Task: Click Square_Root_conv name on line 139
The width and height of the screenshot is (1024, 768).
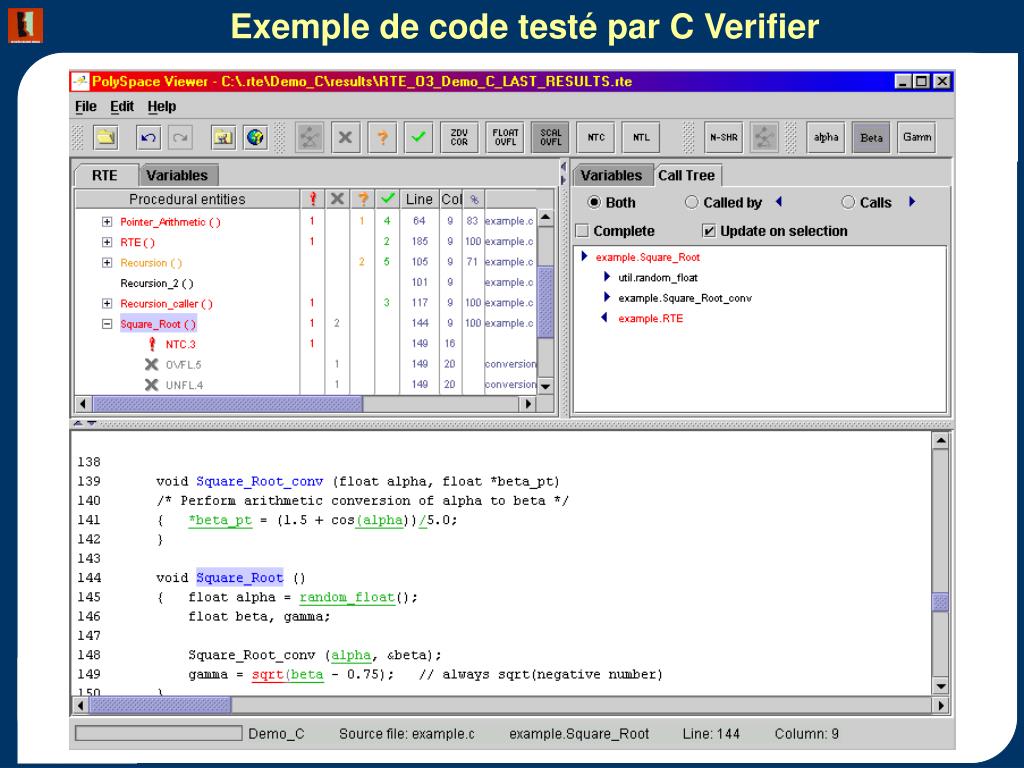Action: 259,481
